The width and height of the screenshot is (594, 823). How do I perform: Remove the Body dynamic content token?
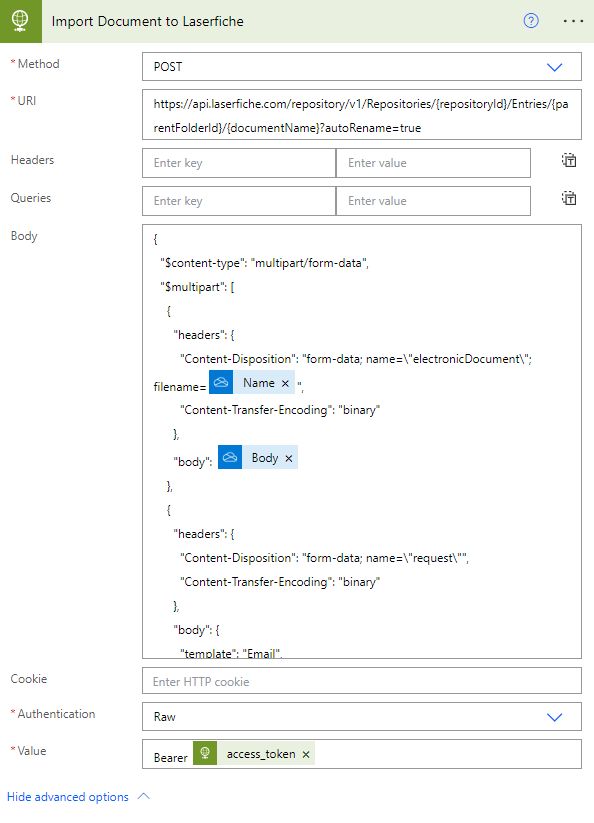pos(289,458)
